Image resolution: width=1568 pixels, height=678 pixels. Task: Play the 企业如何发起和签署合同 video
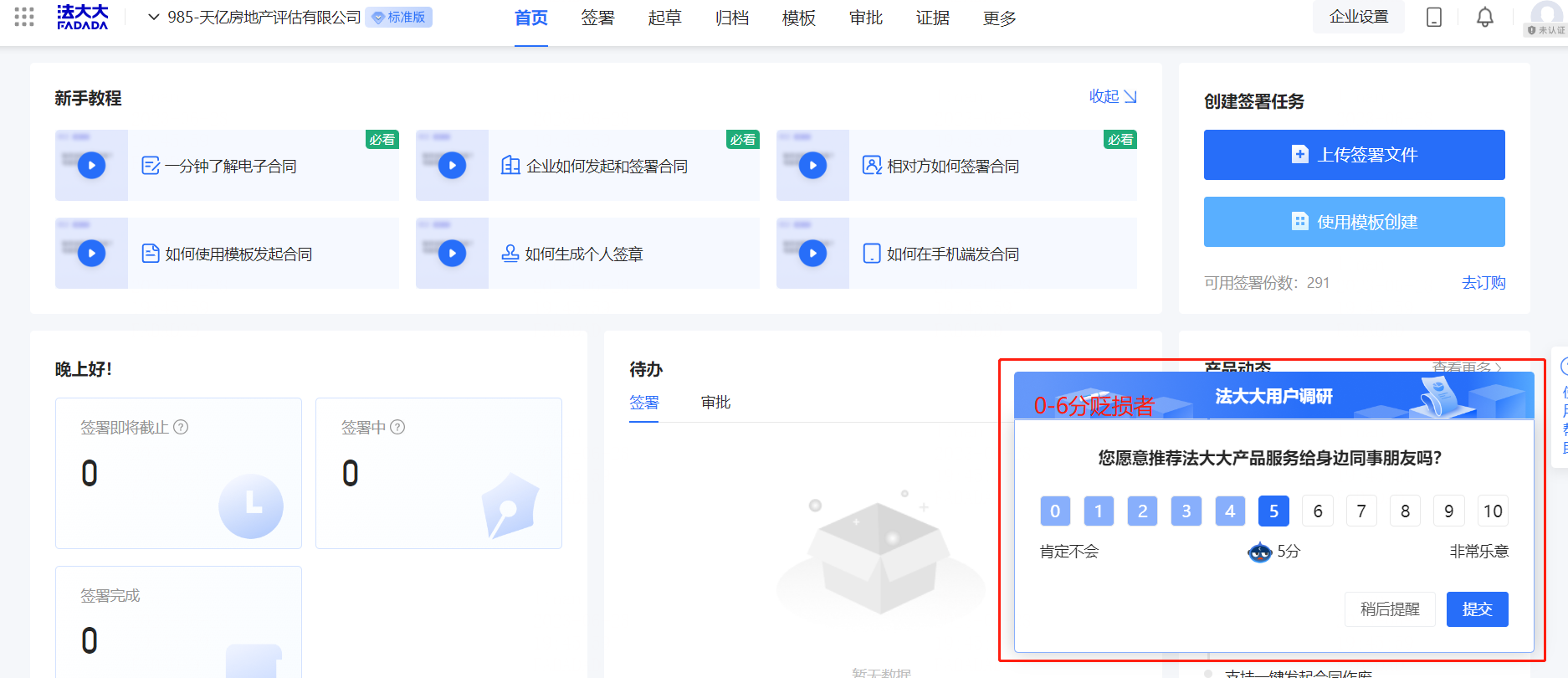point(453,165)
